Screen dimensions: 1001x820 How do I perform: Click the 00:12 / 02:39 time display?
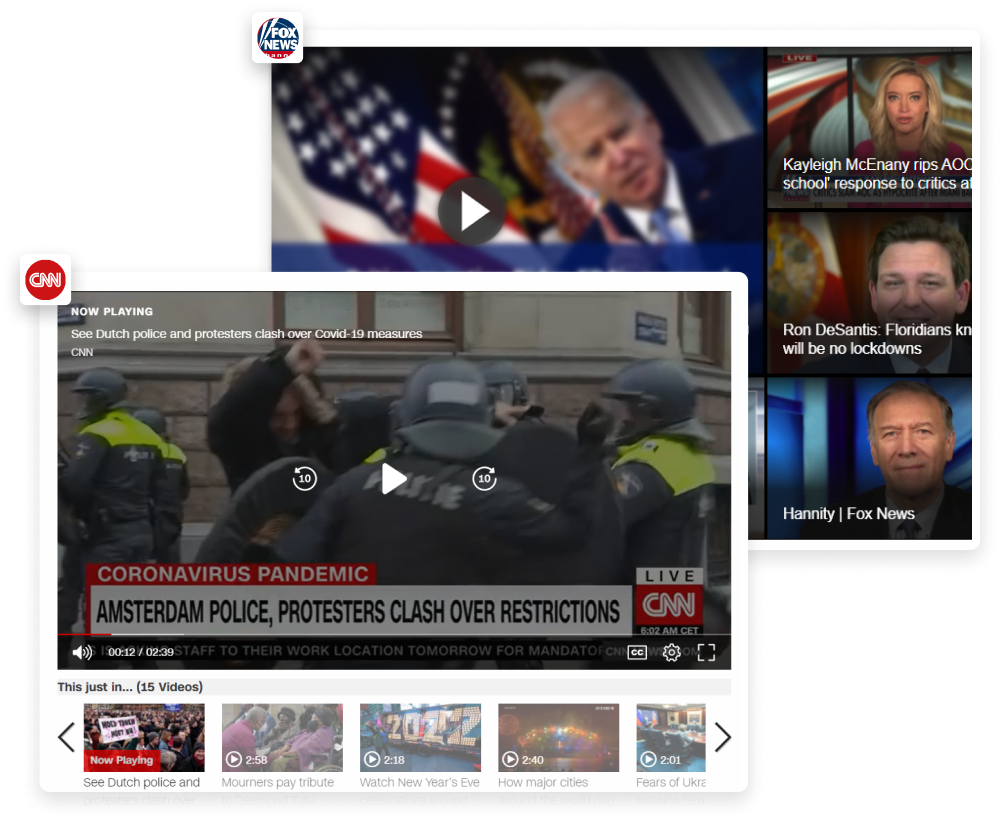(x=140, y=652)
